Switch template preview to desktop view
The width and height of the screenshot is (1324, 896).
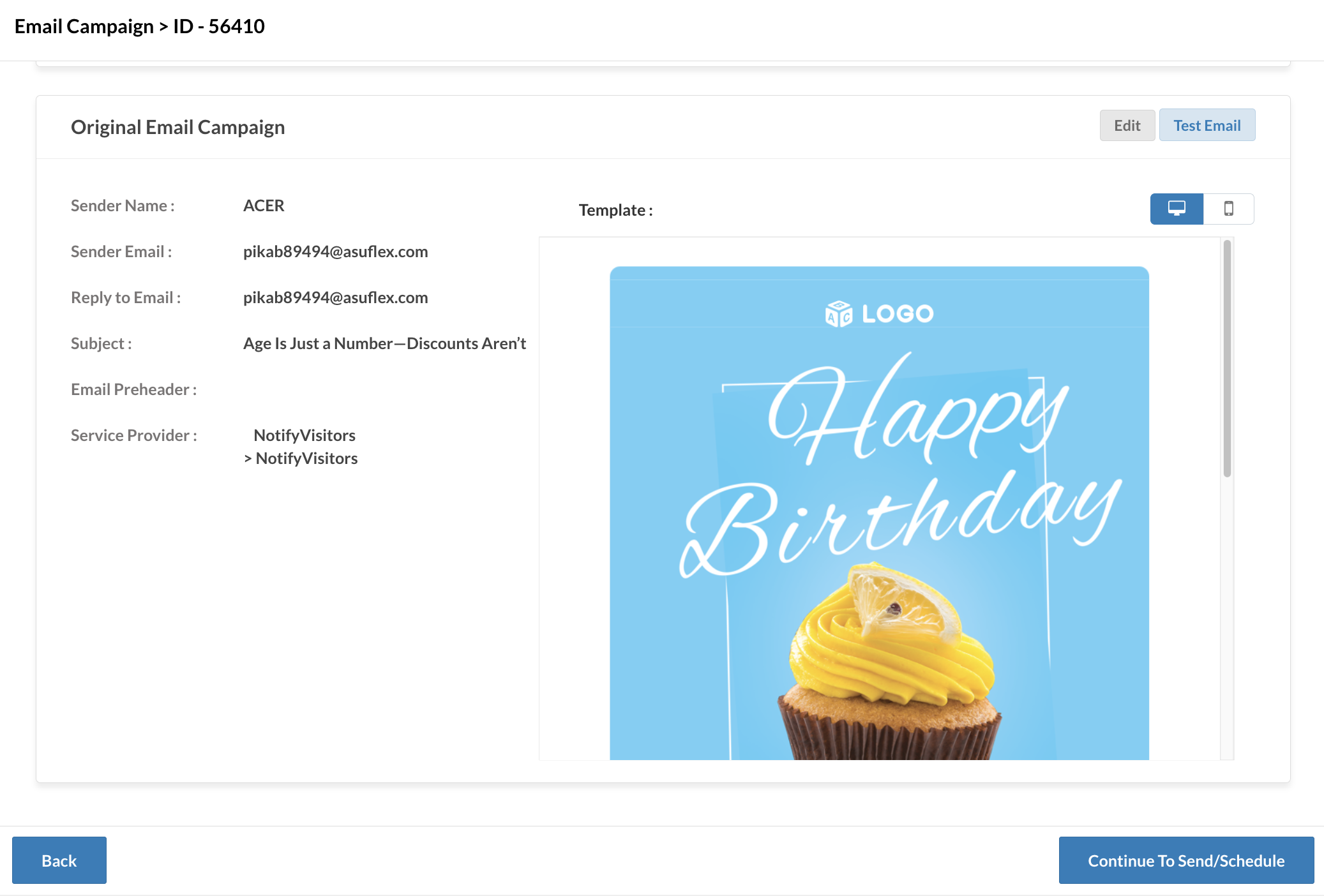click(1177, 209)
